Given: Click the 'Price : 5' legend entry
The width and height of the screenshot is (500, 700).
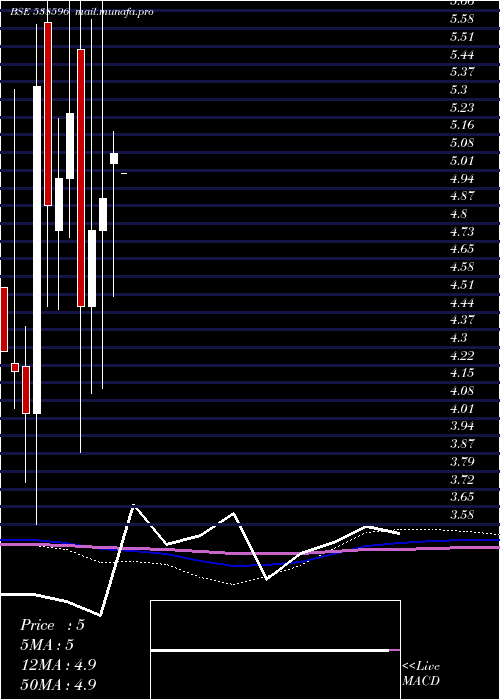Looking at the screenshot, I should pos(52,625).
